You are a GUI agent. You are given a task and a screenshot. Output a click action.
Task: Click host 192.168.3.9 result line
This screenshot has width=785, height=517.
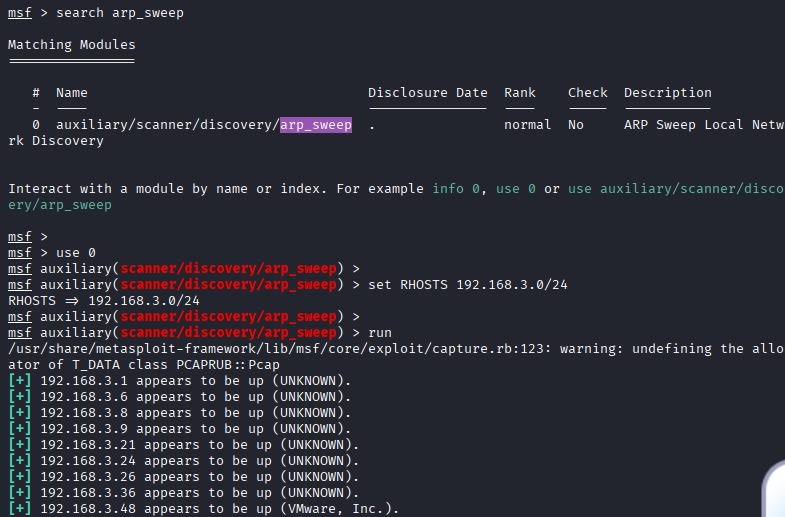click(180, 429)
